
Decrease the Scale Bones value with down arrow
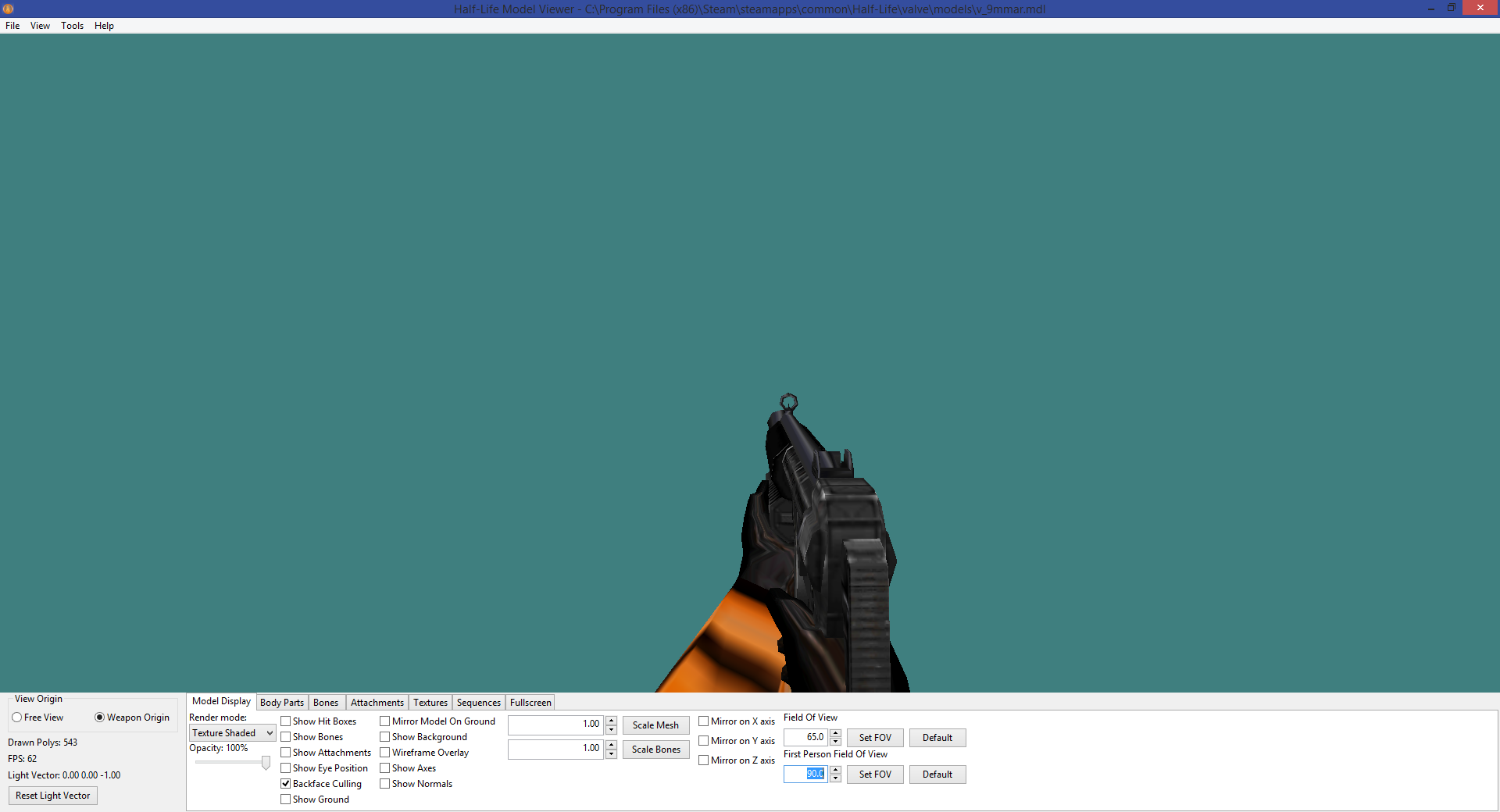(x=611, y=753)
